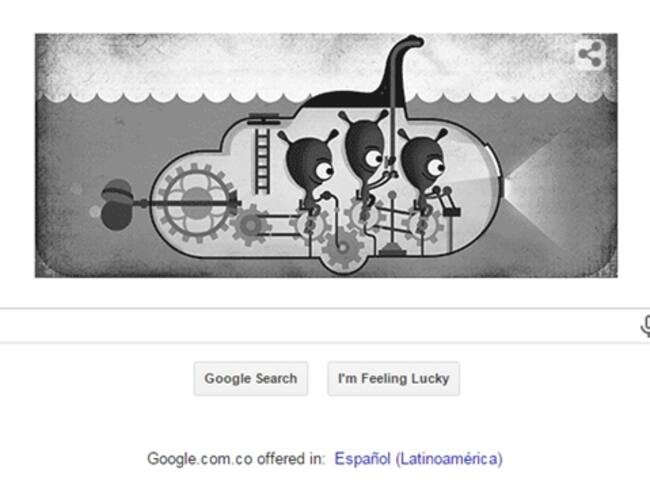This screenshot has width=650, height=488.
Task: Click the I'm Feeling Lucky button
Action: 393,379
